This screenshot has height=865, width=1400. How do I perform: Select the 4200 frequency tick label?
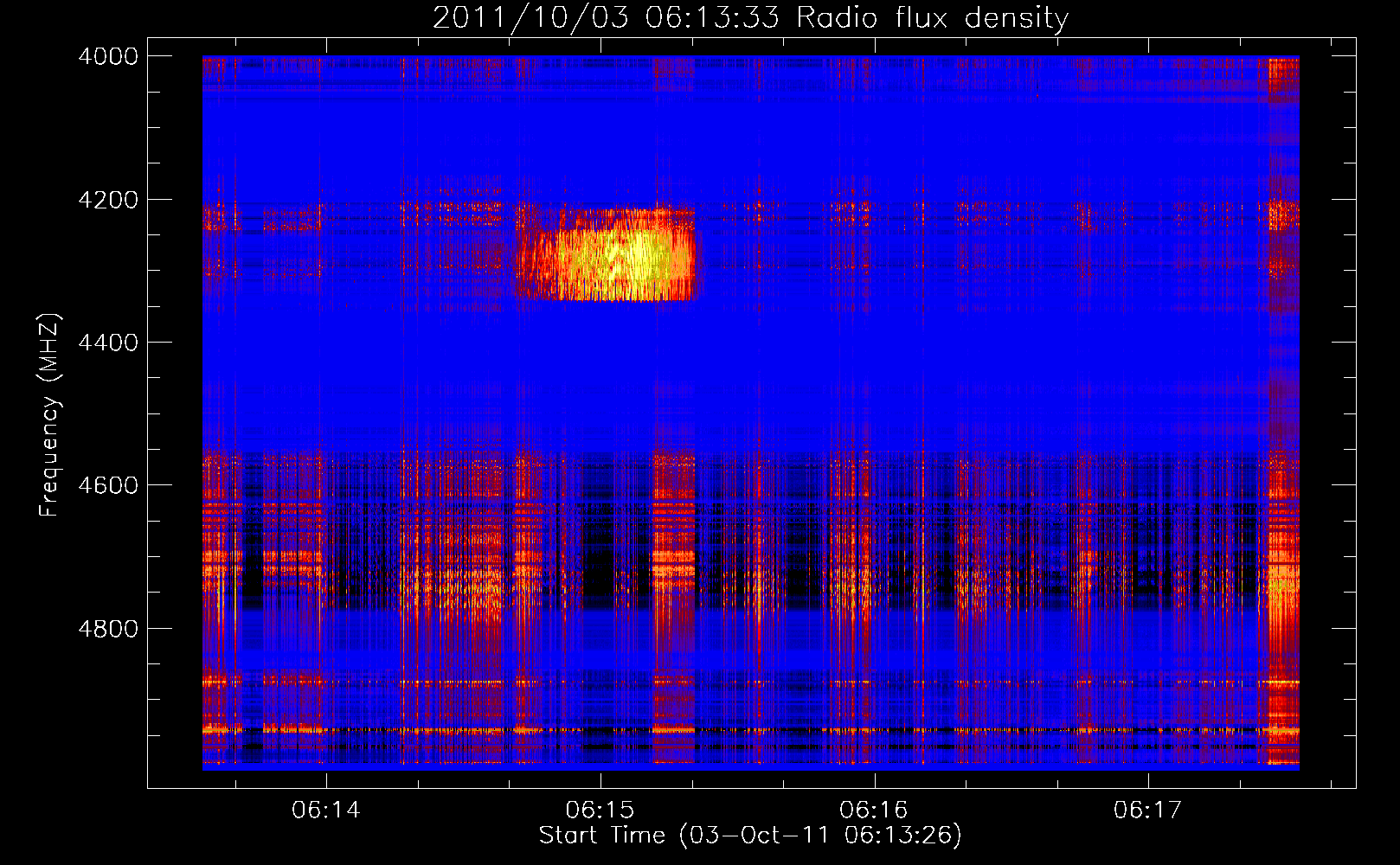tap(108, 200)
